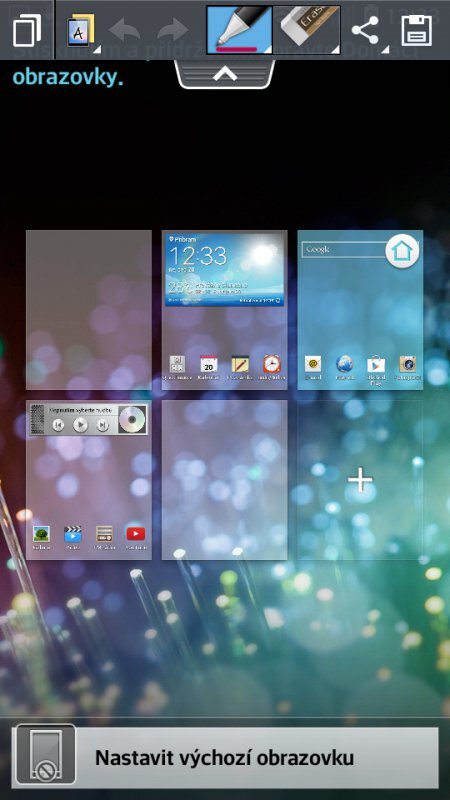Select the Eraser tool
The height and width of the screenshot is (800, 450).
pos(307,30)
